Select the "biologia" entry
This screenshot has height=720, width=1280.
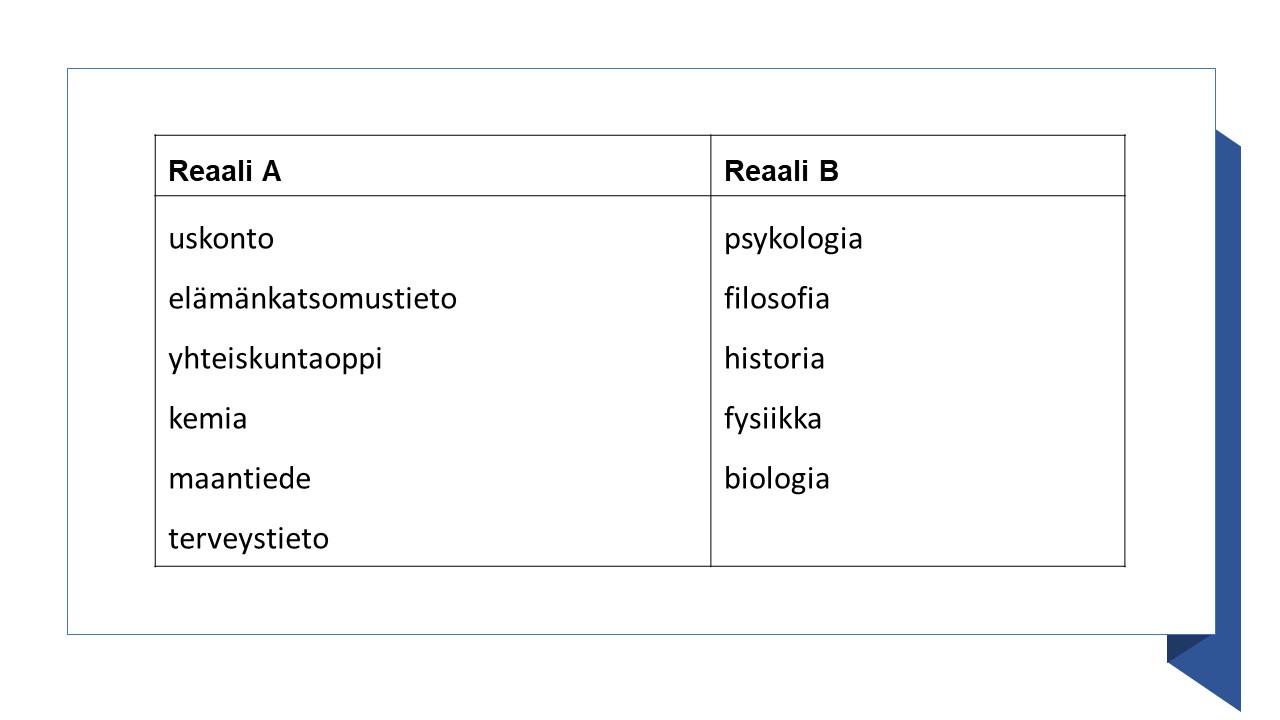pos(777,478)
